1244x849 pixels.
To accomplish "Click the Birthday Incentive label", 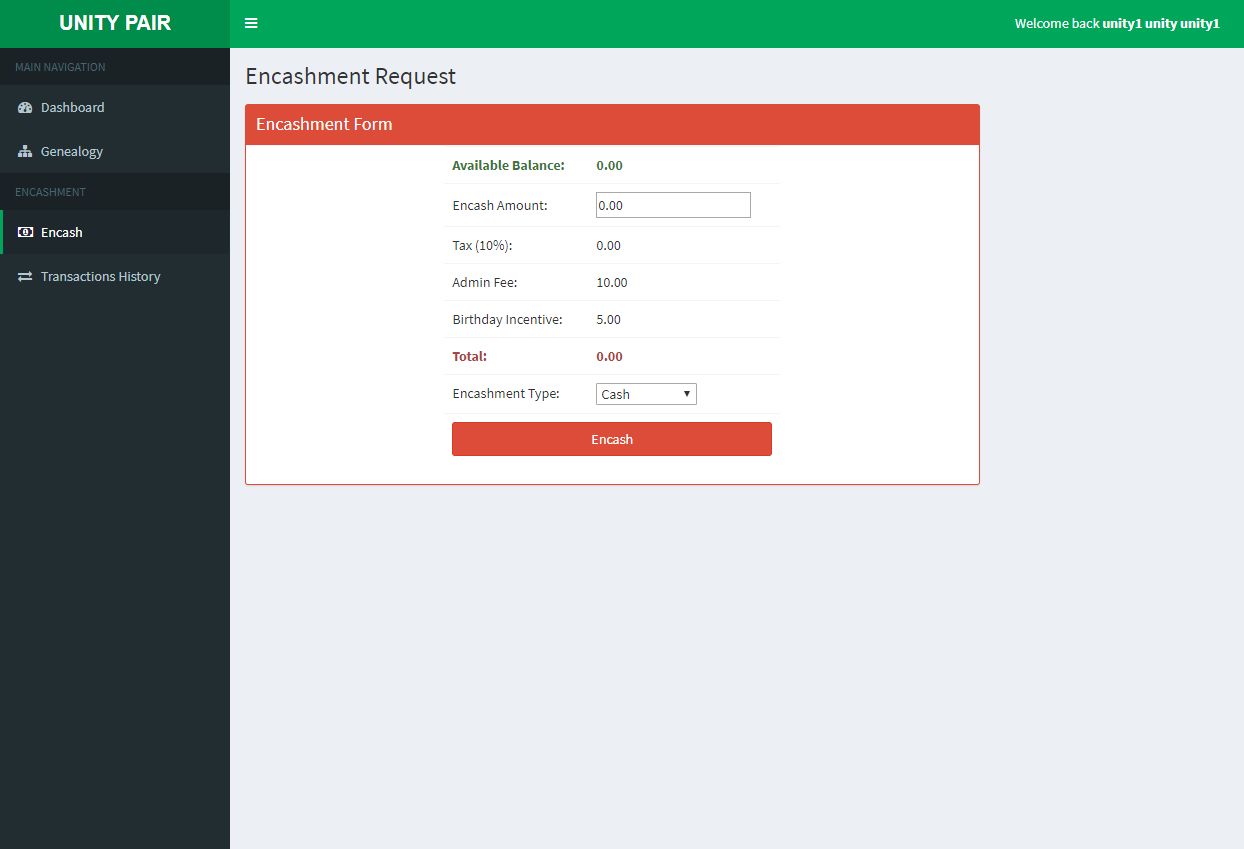I will click(x=507, y=320).
